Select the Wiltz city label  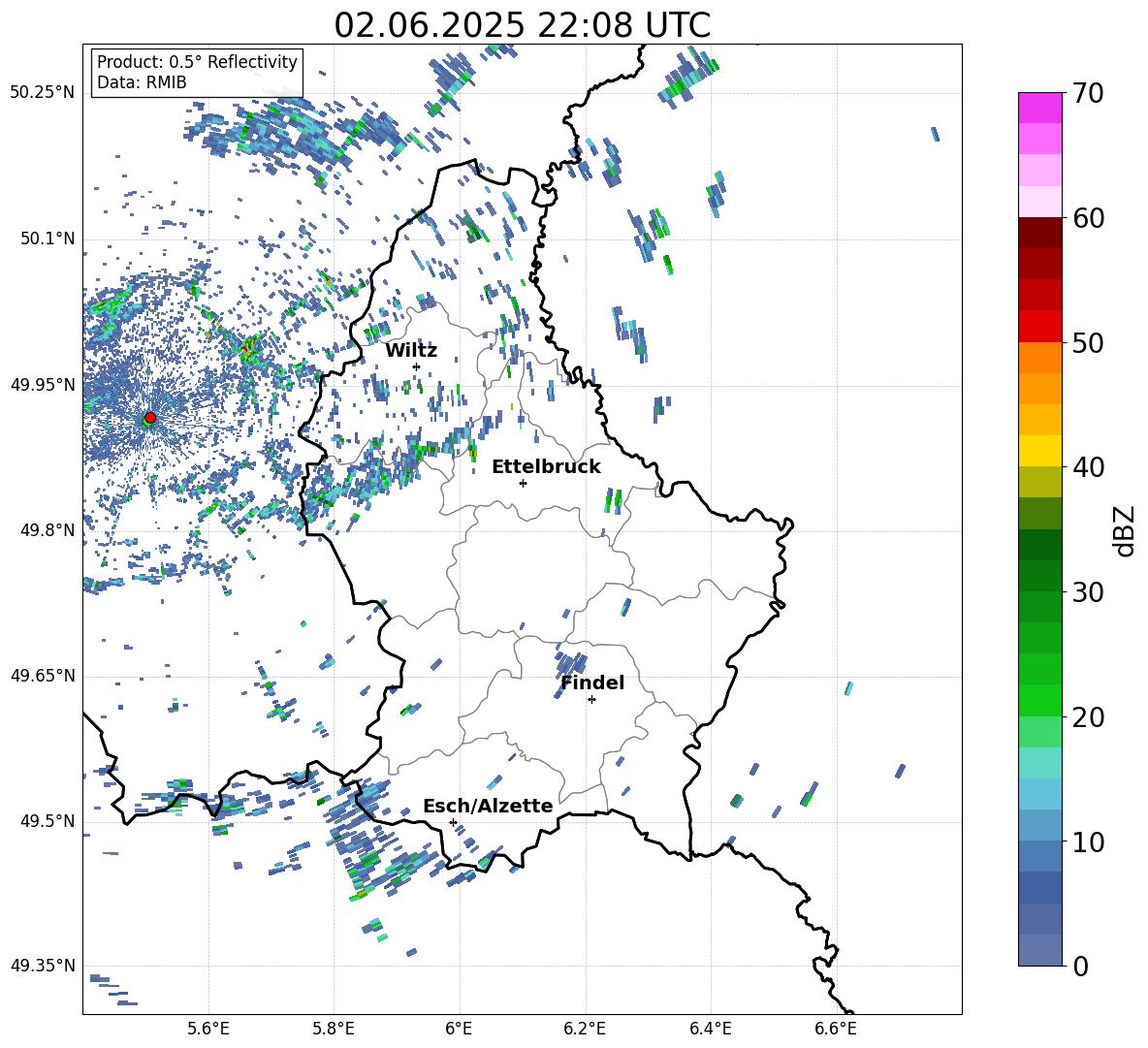click(x=411, y=351)
